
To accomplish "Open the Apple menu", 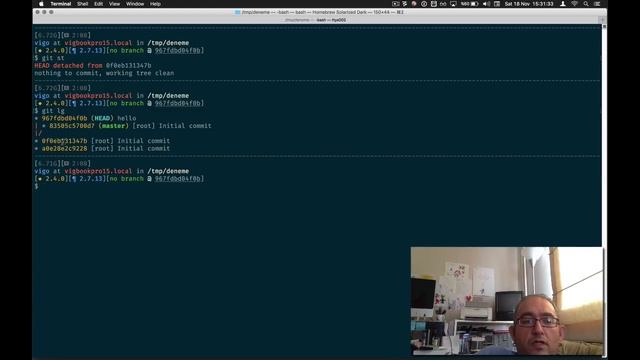I will [41, 4].
